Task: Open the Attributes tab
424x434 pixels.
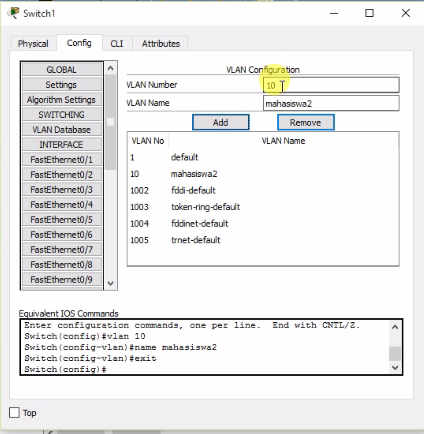Action: [x=161, y=44]
